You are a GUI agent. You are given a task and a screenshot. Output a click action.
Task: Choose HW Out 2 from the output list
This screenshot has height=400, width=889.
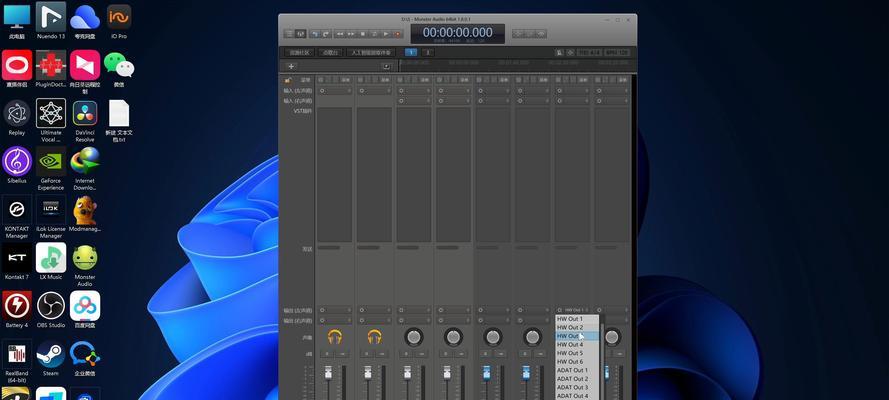click(x=577, y=327)
